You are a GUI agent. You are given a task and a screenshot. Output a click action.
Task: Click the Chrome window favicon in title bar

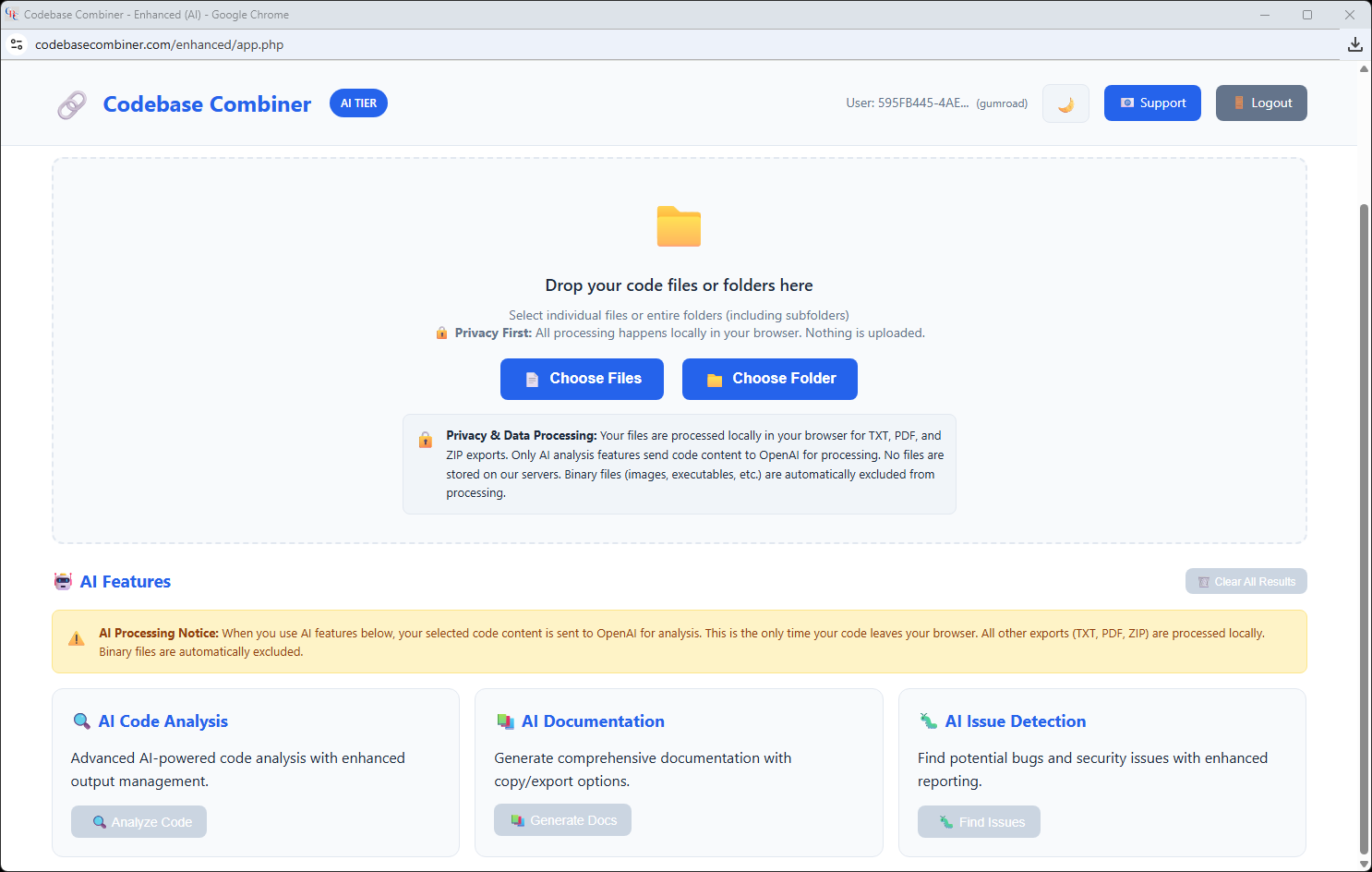tap(12, 14)
